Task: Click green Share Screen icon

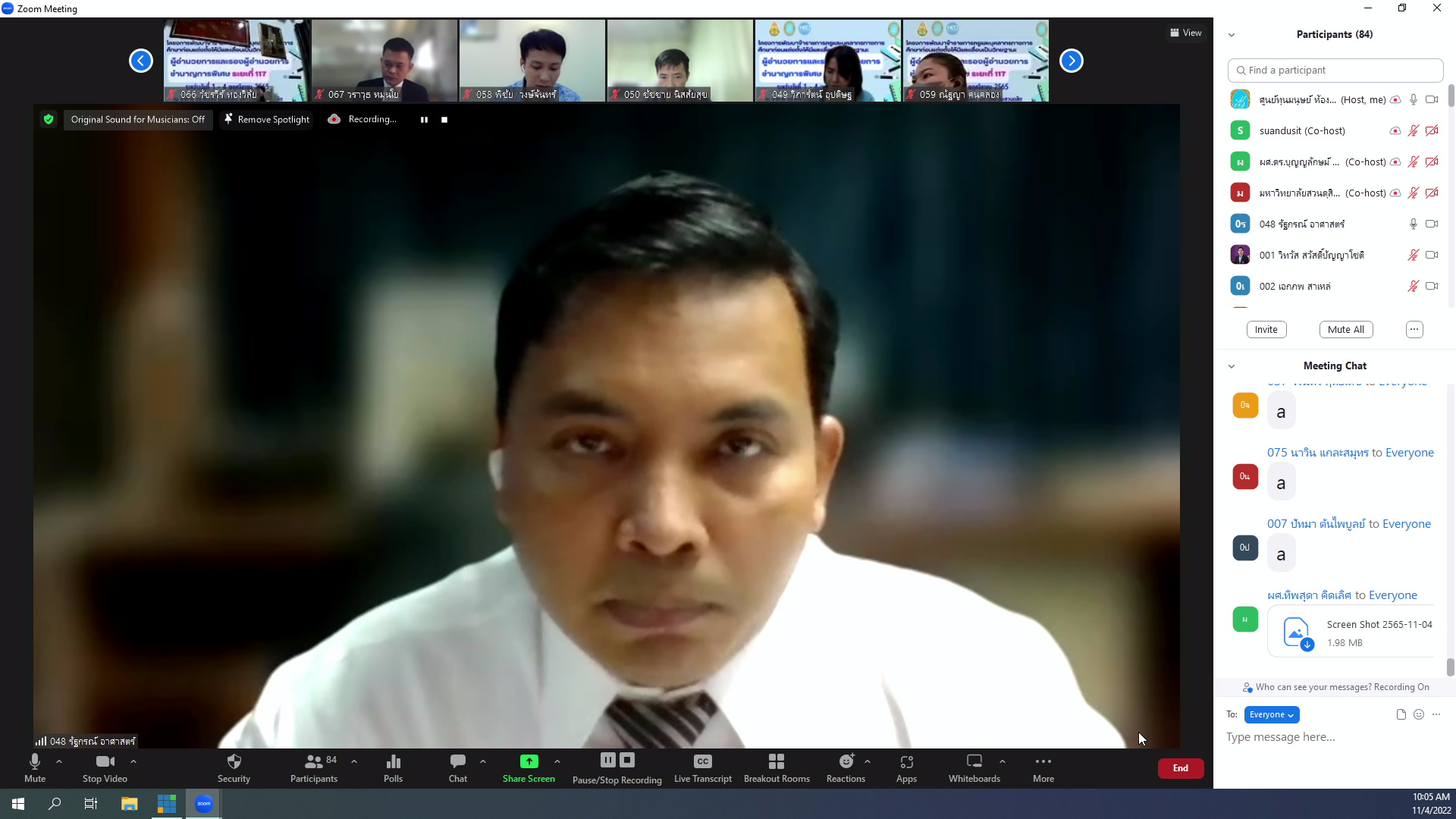Action: coord(529,761)
